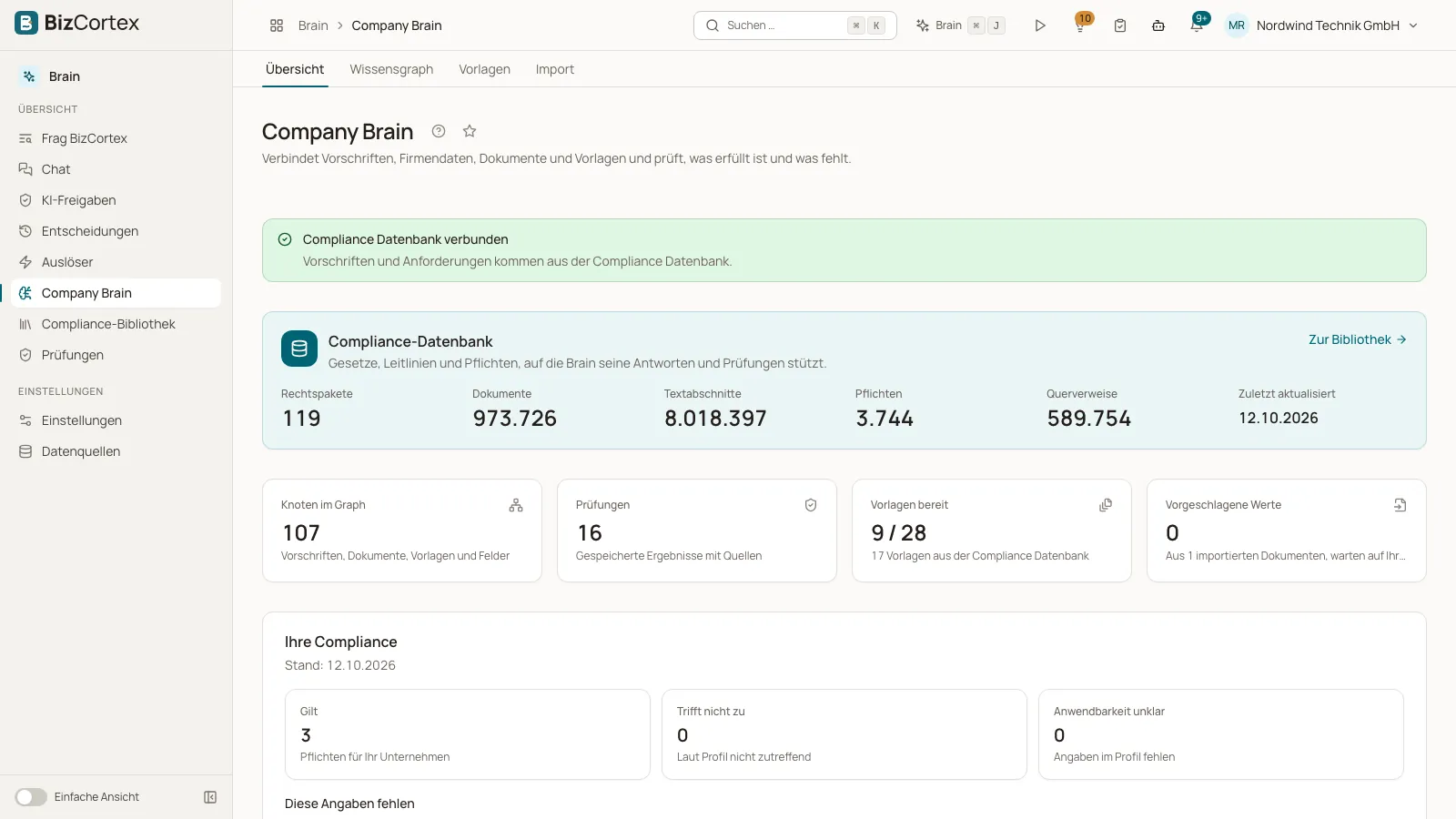Click the BizCortex logo icon
Viewport: 1456px width, 819px height.
(26, 23)
